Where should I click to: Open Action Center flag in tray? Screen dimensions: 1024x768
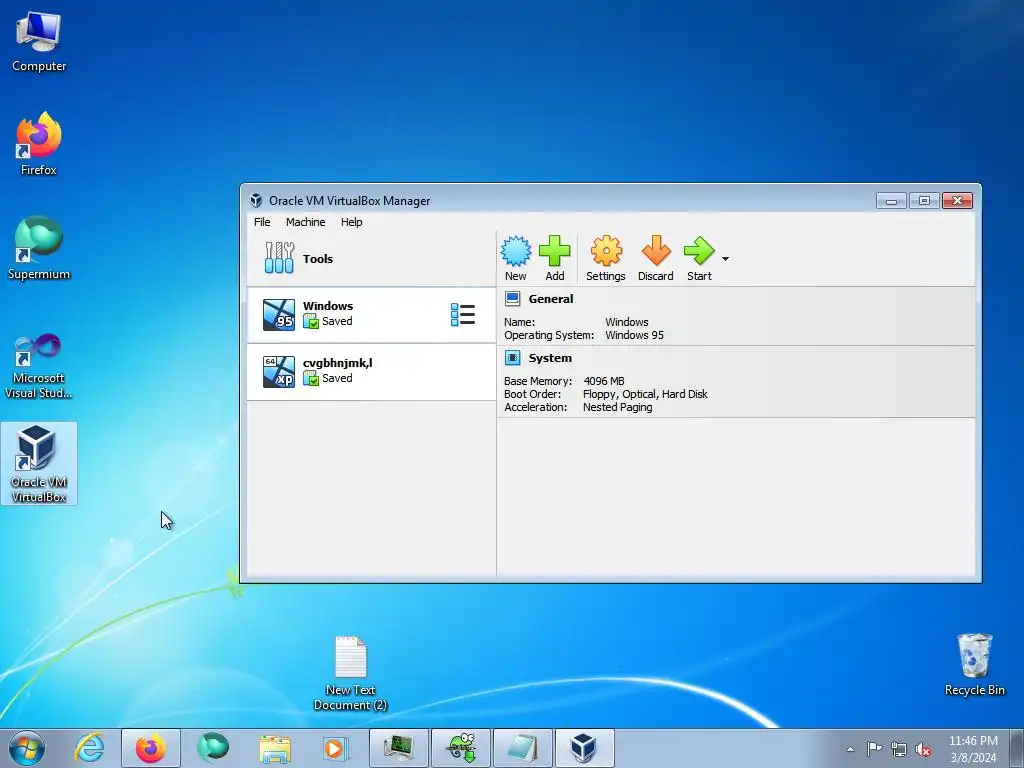(x=874, y=749)
